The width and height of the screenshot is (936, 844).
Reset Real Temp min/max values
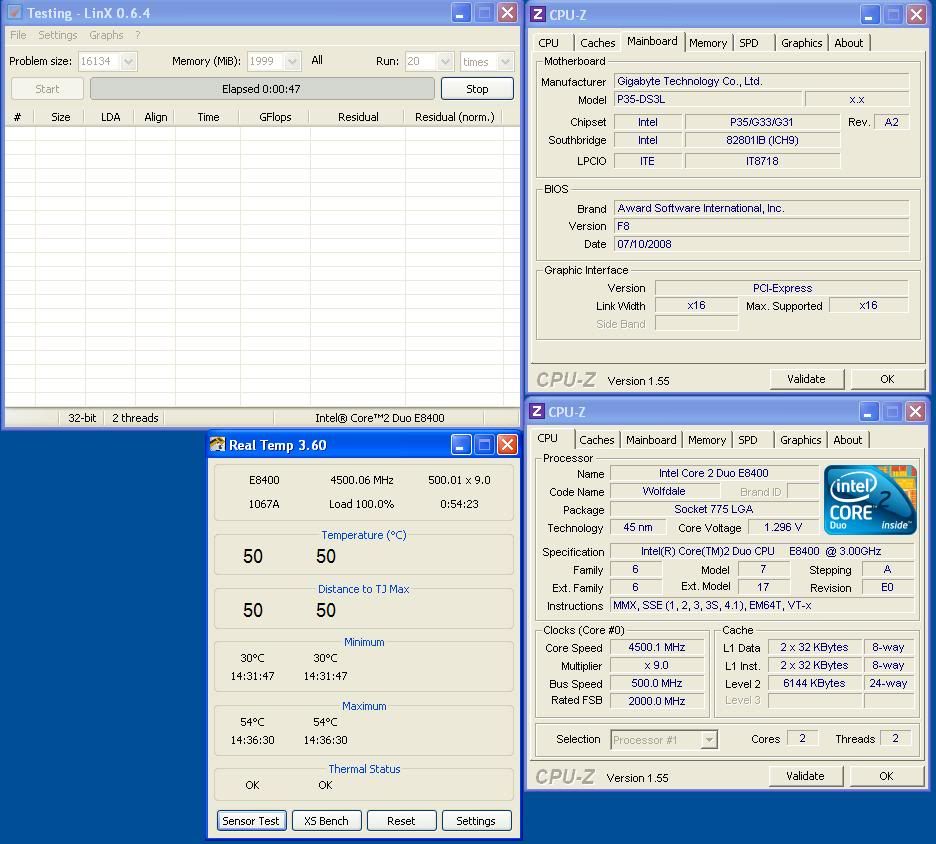point(401,821)
